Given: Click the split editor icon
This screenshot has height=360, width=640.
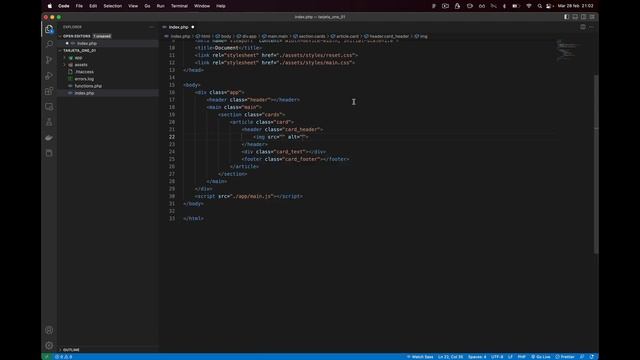Looking at the screenshot, I should [x=583, y=27].
